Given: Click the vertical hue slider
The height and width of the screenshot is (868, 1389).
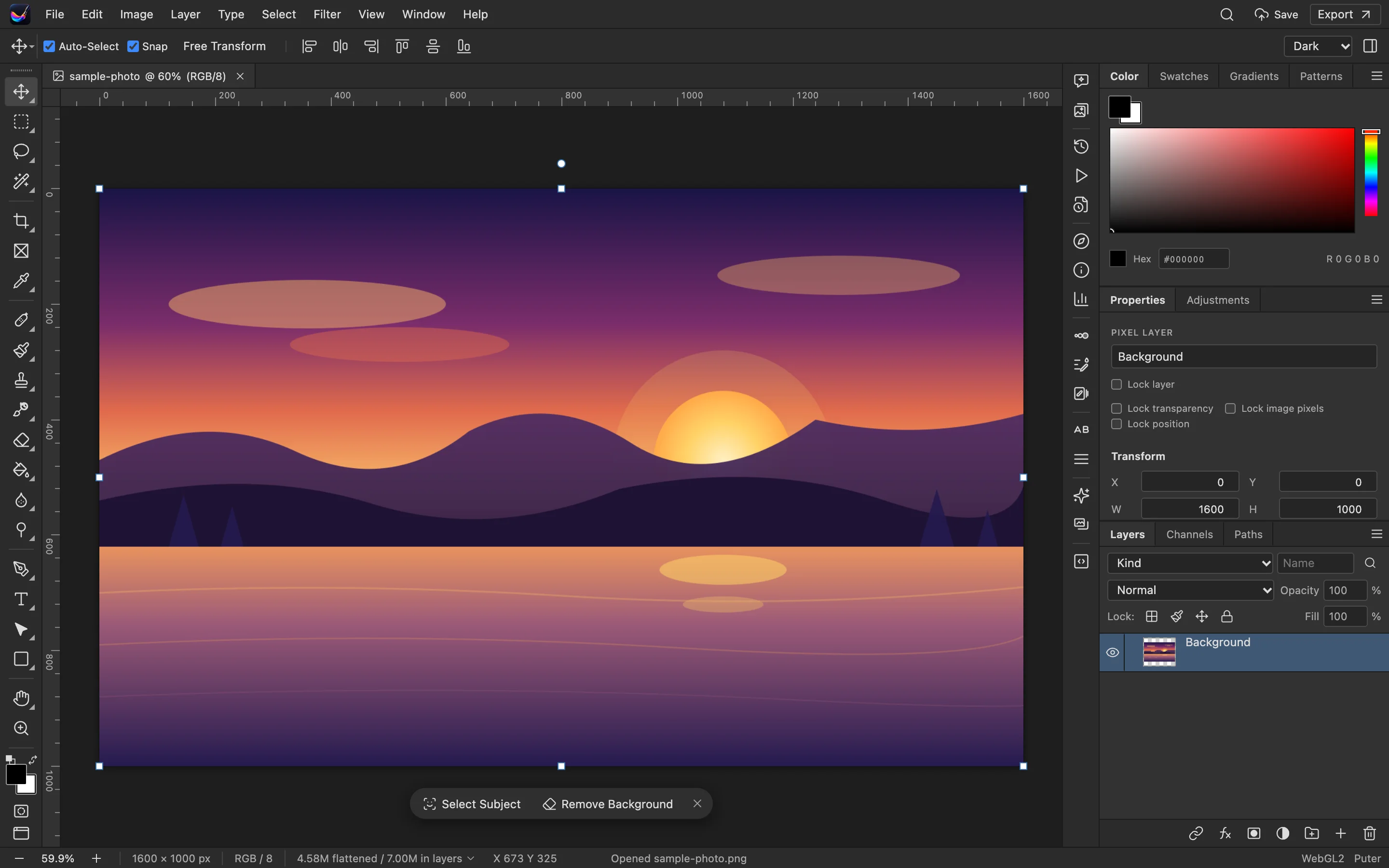Looking at the screenshot, I should point(1371,173).
